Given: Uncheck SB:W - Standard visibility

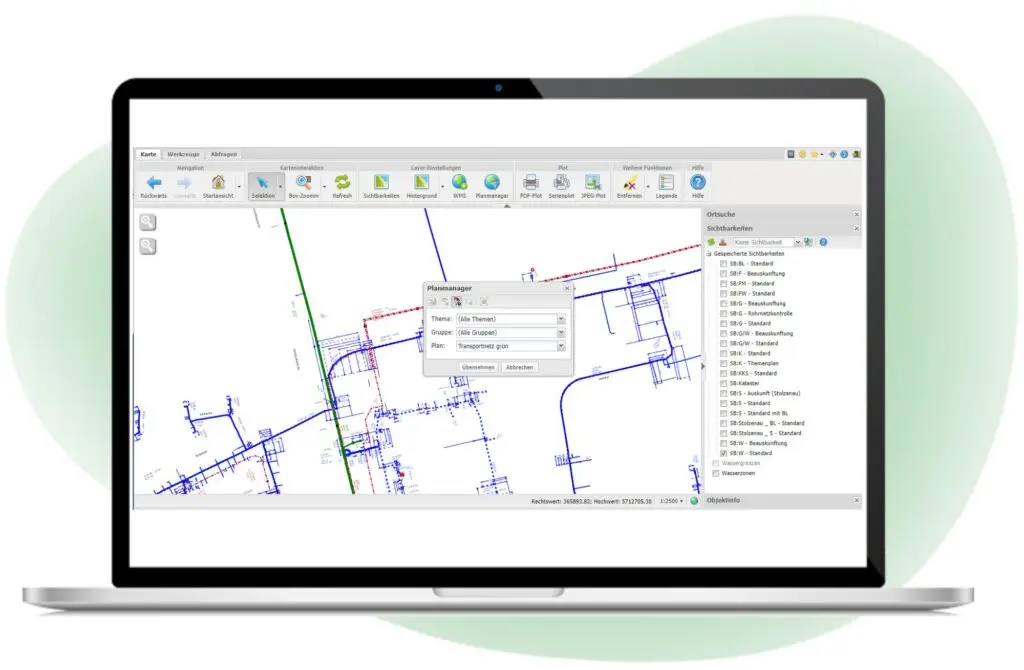Looking at the screenshot, I should [x=724, y=453].
